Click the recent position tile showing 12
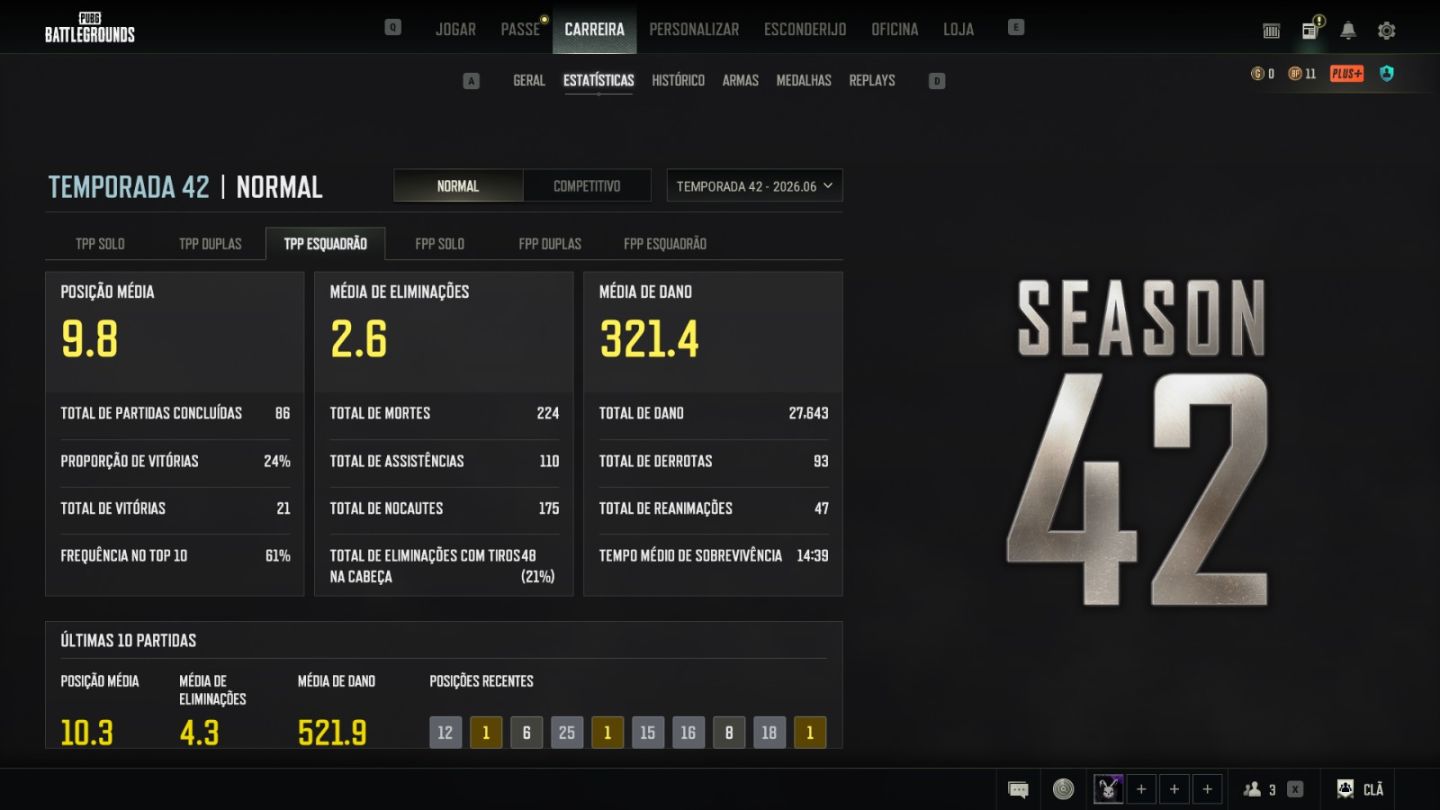The height and width of the screenshot is (810, 1440). (x=446, y=733)
